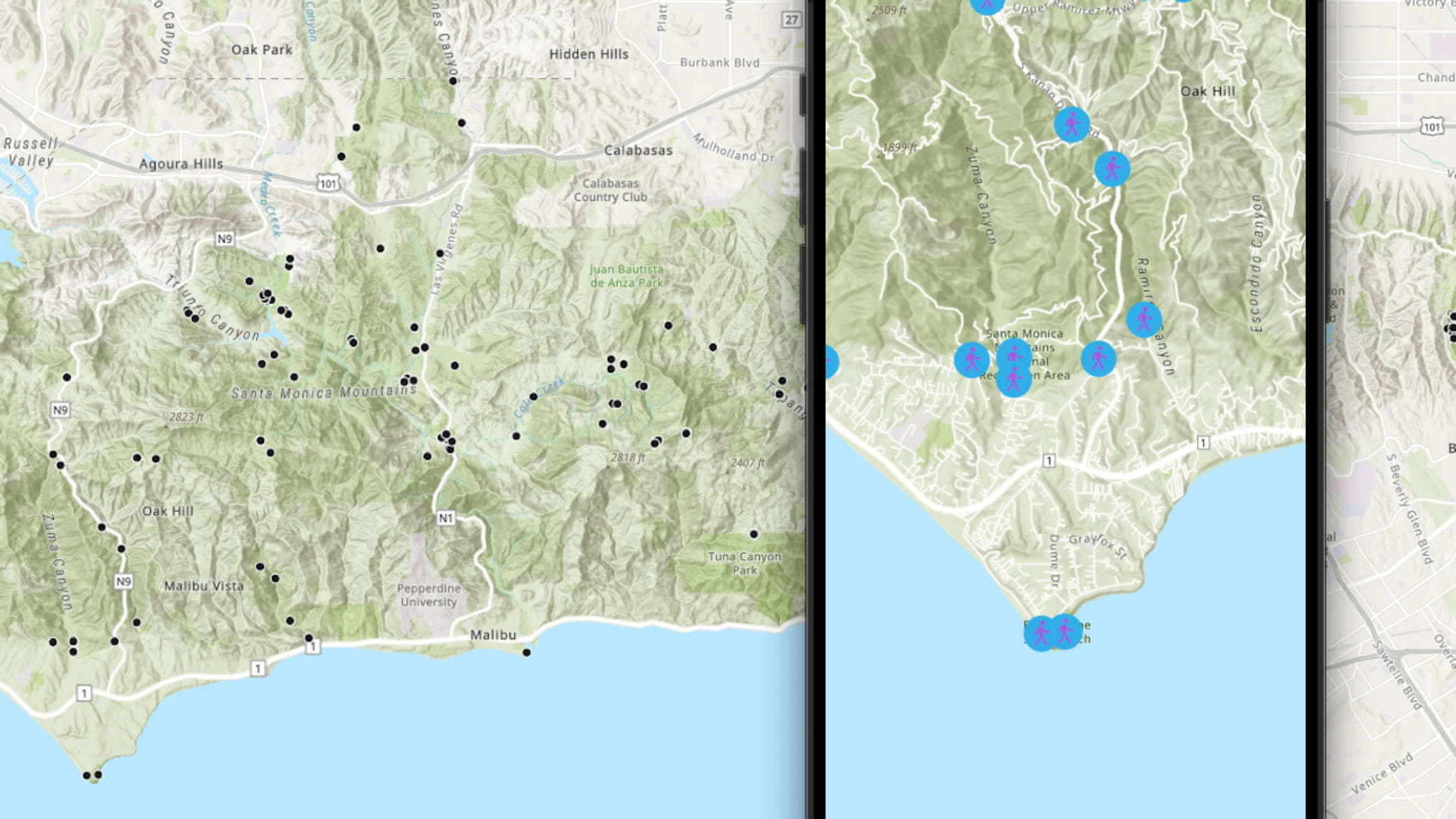Click the black dot above Tuna Canyon Park
1456x819 pixels.
753,534
